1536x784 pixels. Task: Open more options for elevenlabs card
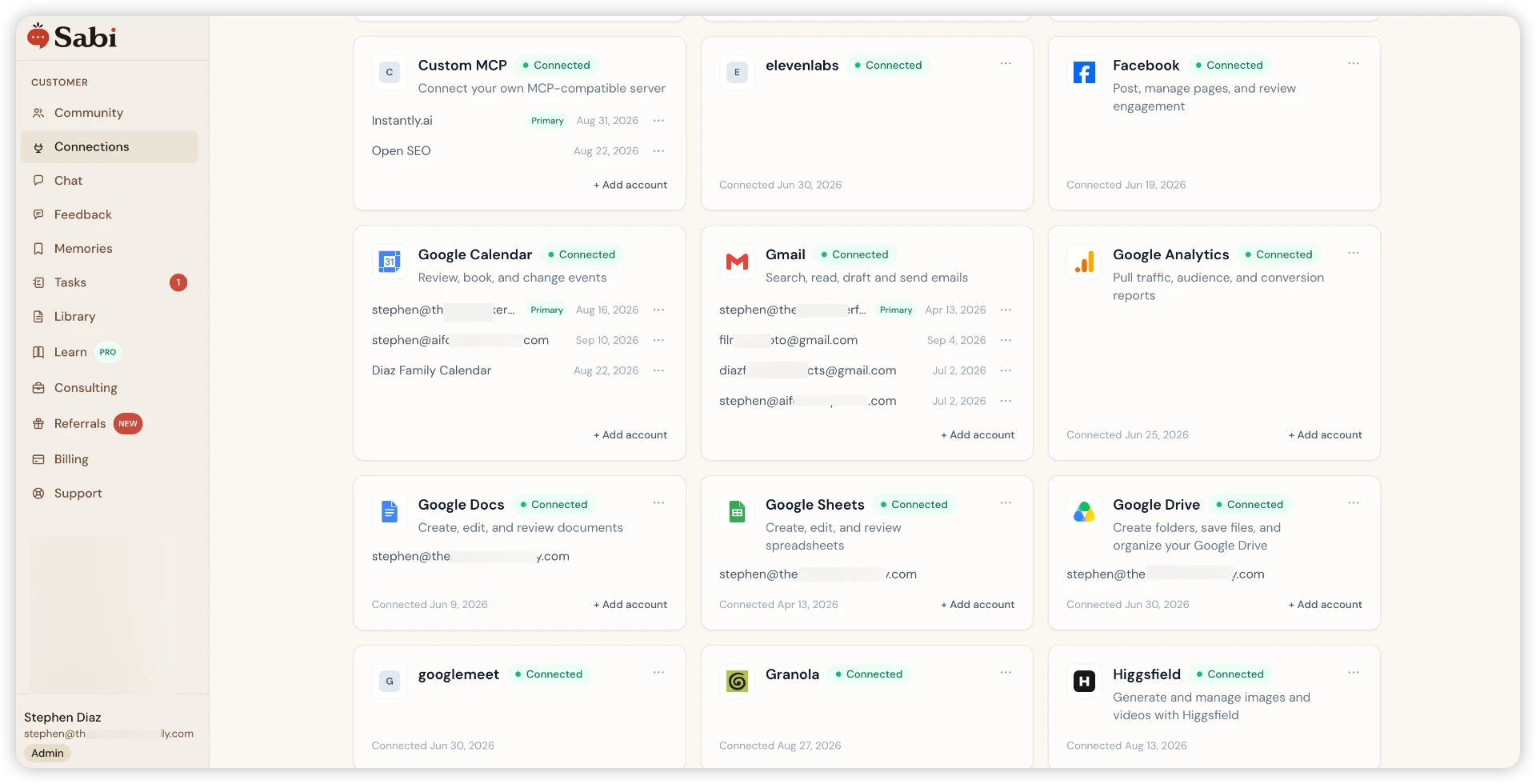tap(1006, 64)
